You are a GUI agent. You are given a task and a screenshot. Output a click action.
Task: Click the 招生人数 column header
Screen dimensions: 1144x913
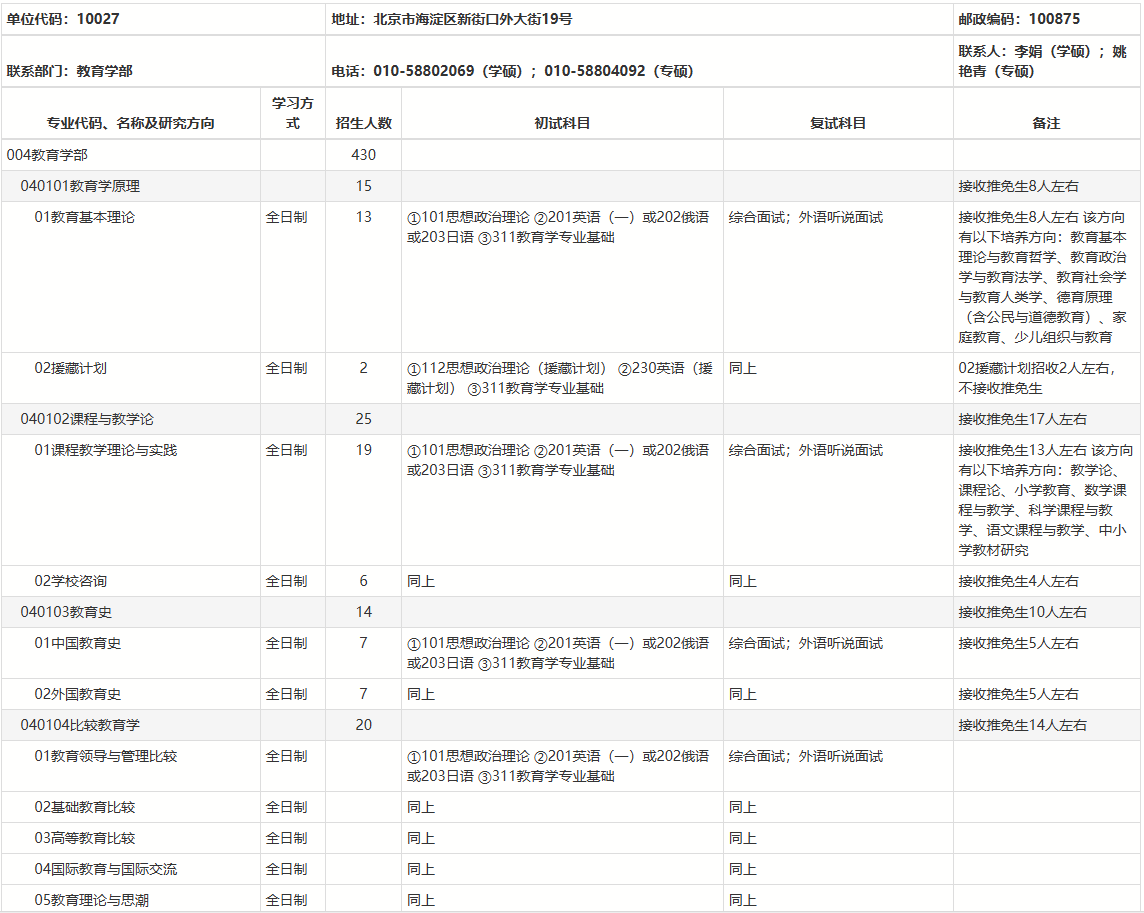(x=364, y=123)
